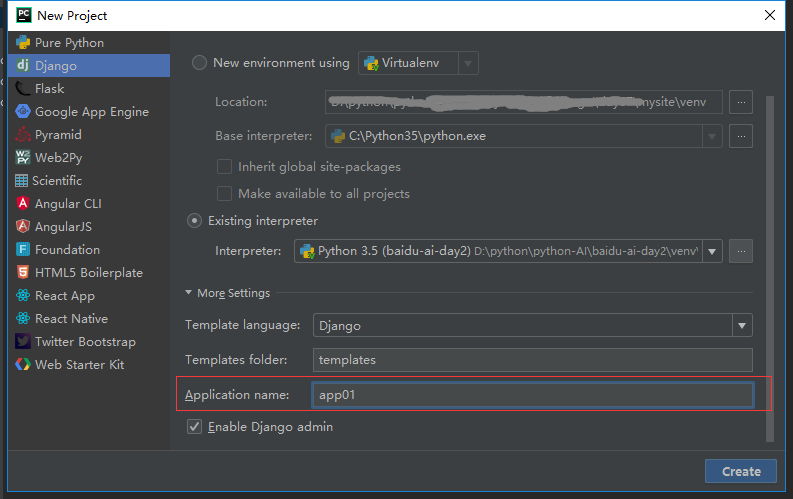The height and width of the screenshot is (499, 793).
Task: Click the Pure Python project icon
Action: click(23, 42)
